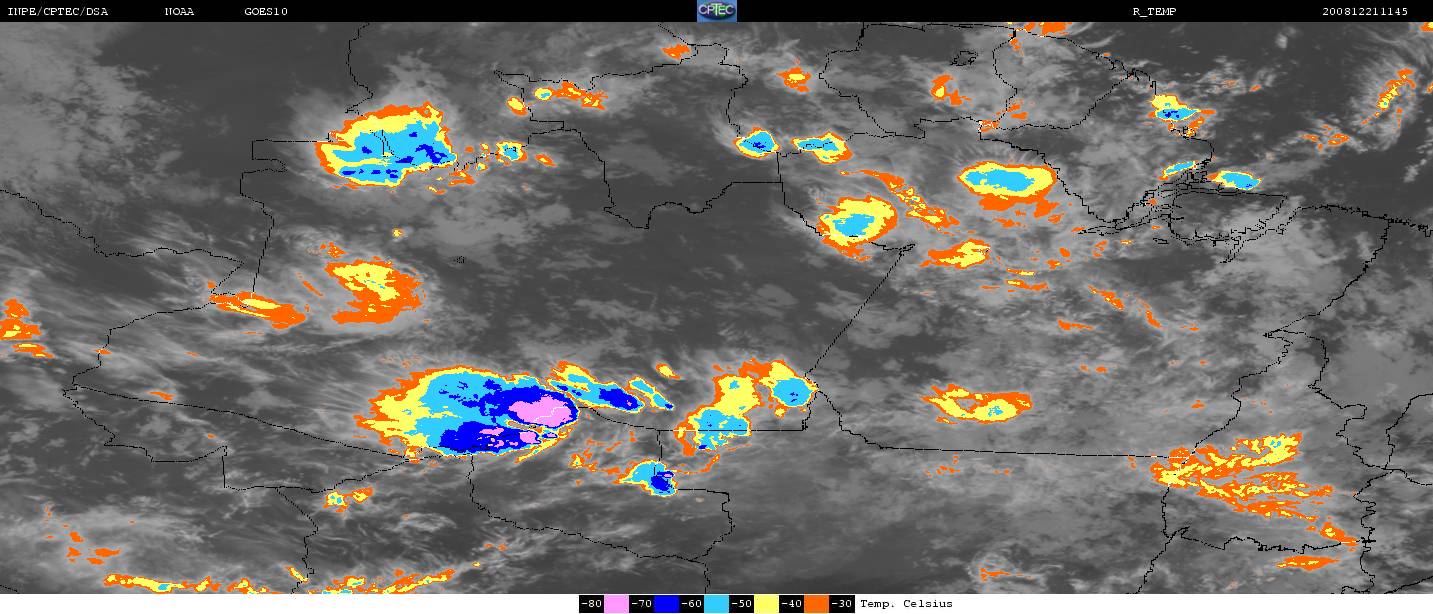
Task: Click the Temp. Celsius legend caption
Action: click(x=906, y=604)
